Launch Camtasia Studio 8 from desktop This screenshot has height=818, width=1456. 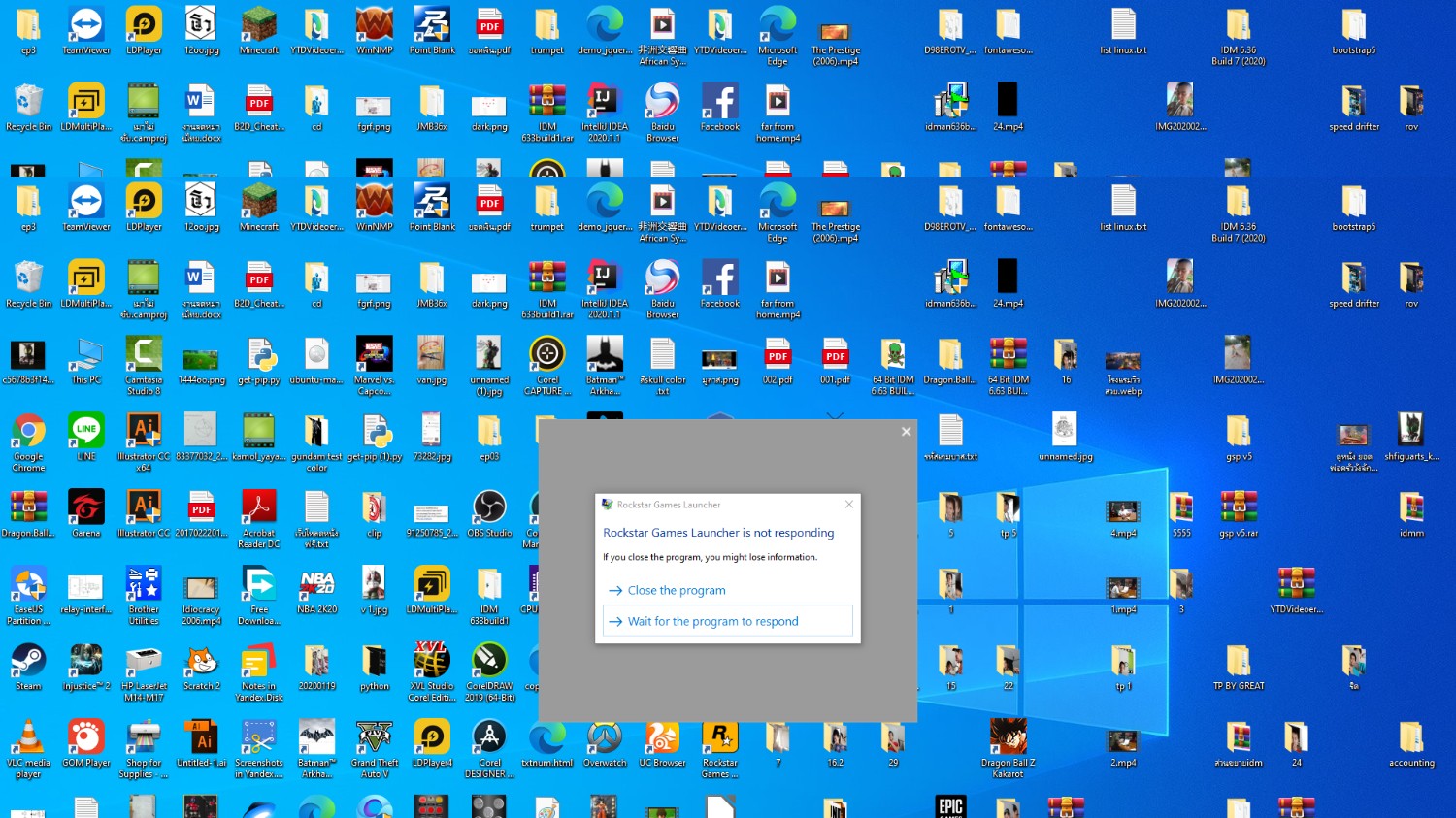[144, 367]
